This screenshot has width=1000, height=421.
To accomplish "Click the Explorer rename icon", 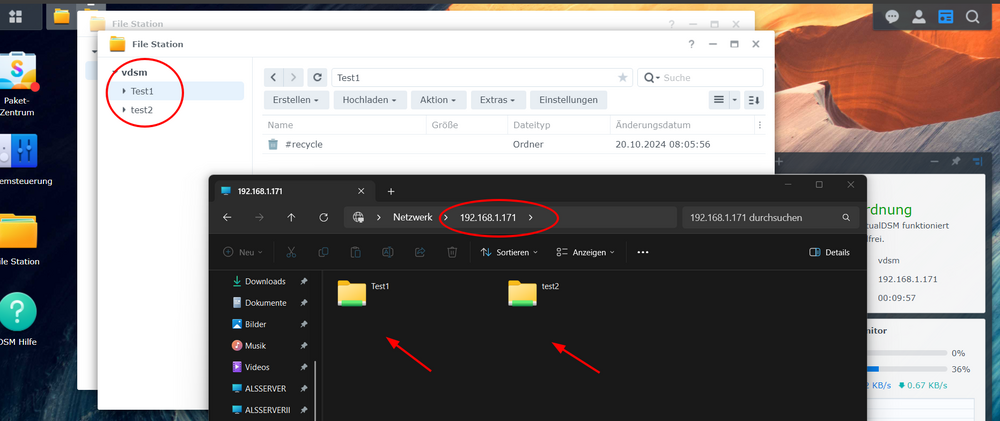I will click(x=388, y=252).
